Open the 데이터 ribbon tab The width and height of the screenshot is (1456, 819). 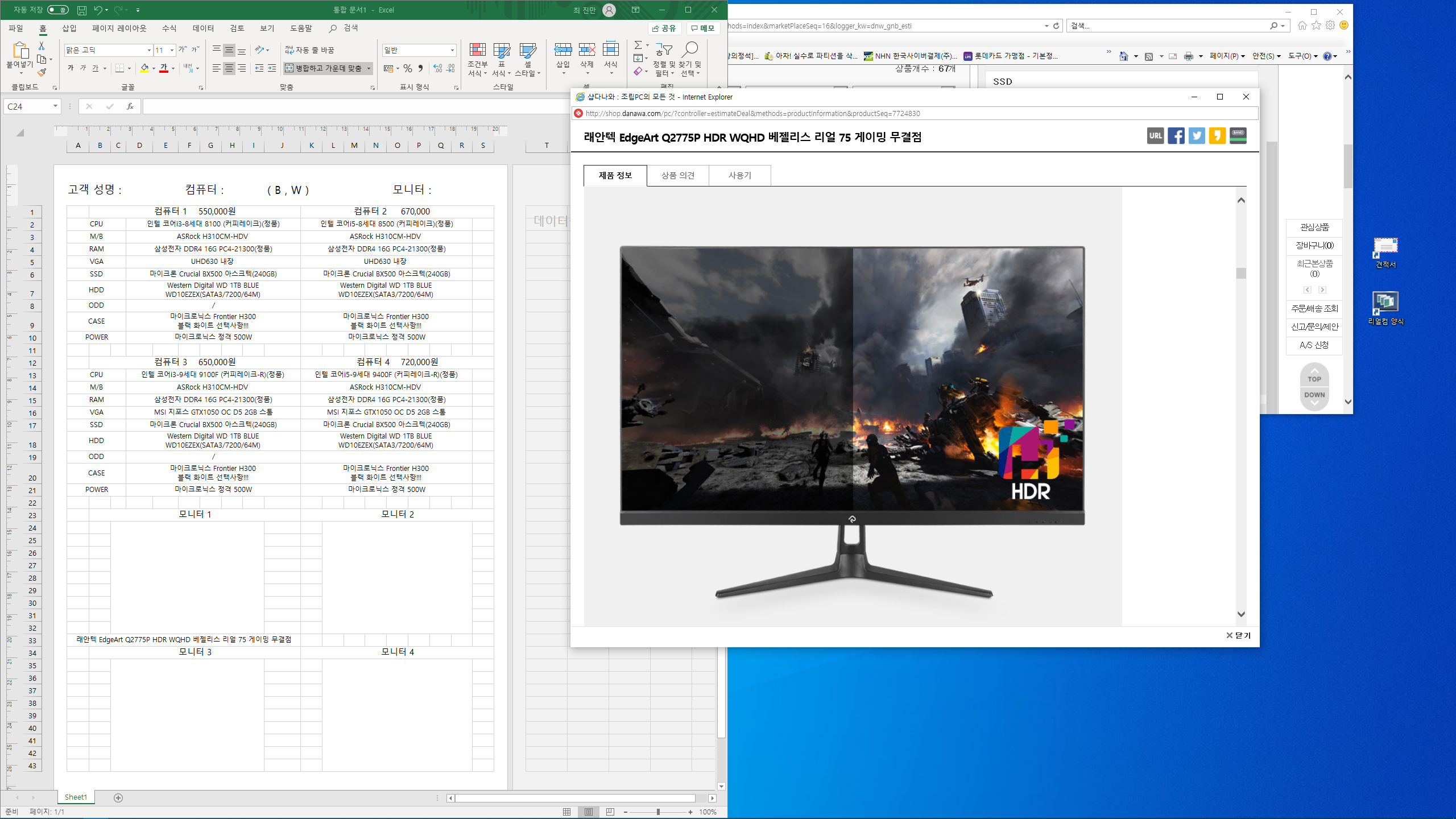pos(203,28)
